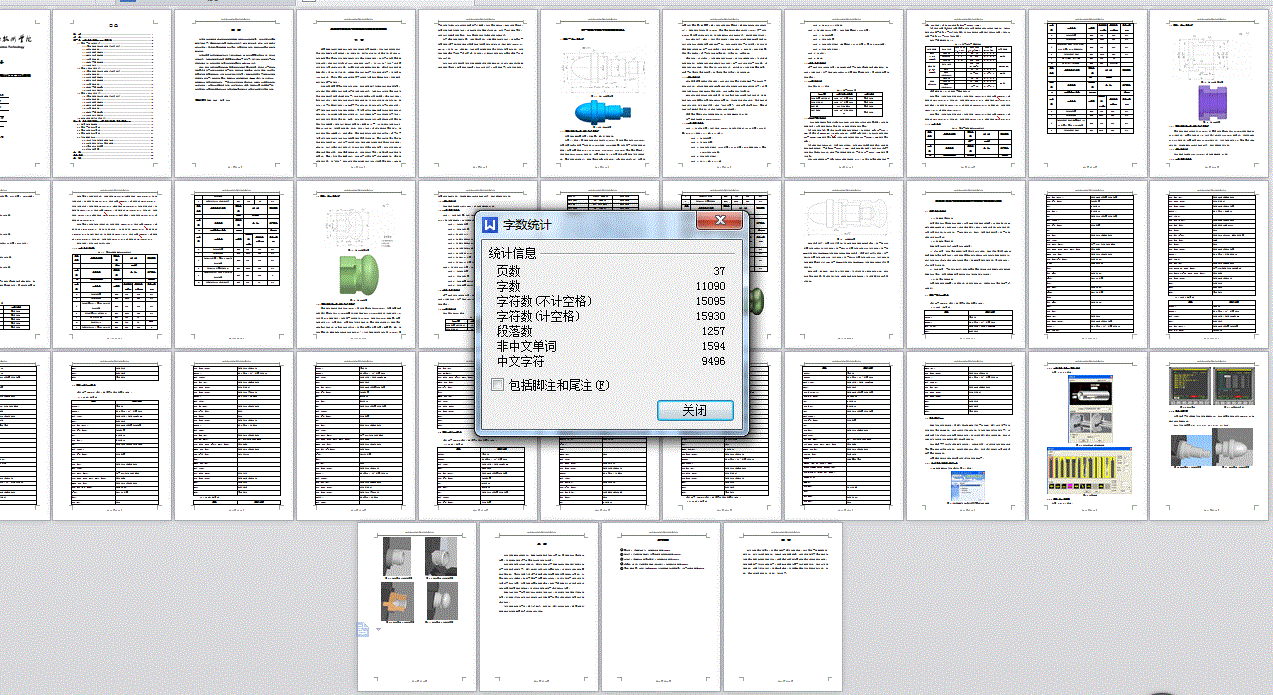
Task: Click the paragraph count value 1257
Action: click(x=713, y=331)
